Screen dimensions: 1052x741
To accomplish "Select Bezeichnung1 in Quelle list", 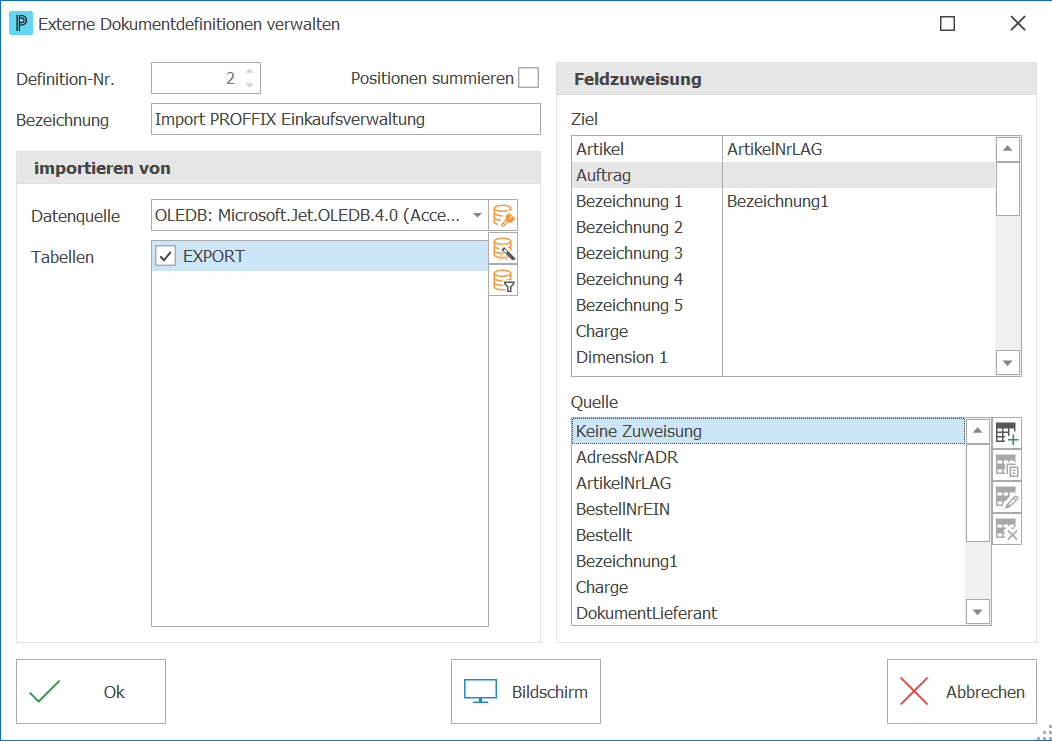I will [768, 561].
